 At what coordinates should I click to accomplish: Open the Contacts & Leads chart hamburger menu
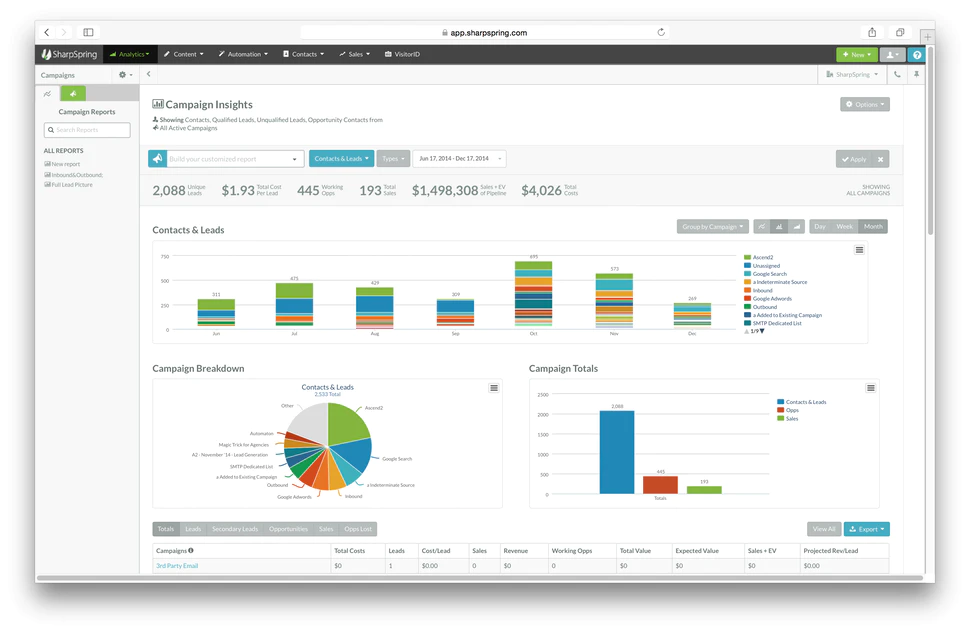point(858,251)
